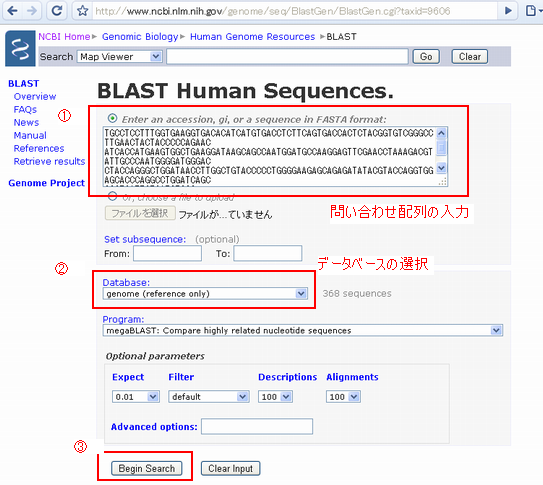
Task: Click the subsequence From field
Action: 167,253
